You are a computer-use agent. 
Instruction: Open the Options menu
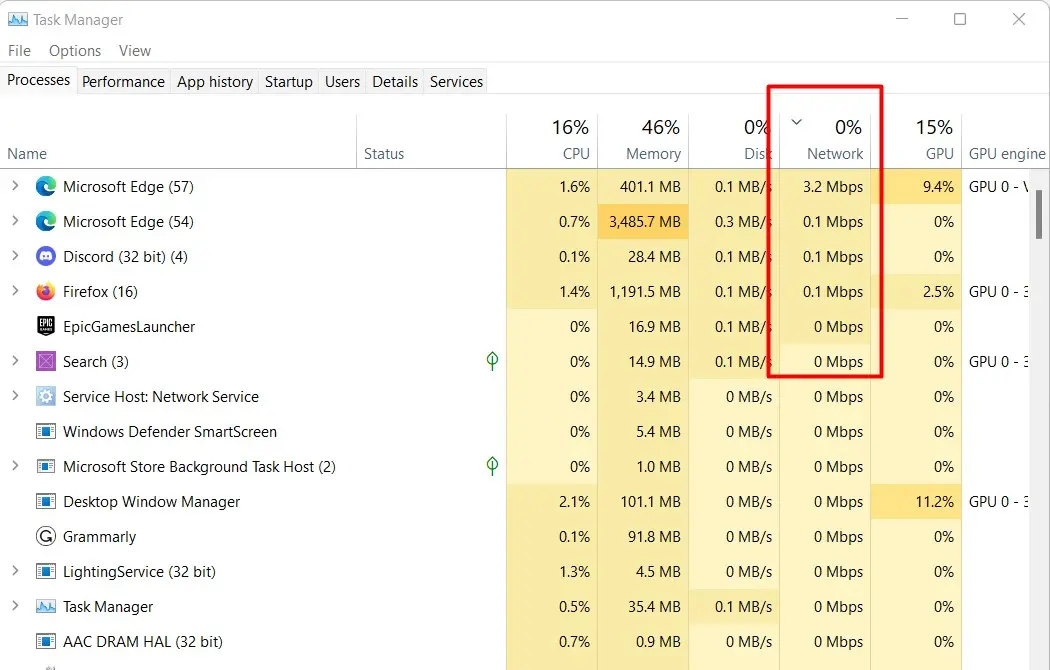pyautogui.click(x=74, y=50)
